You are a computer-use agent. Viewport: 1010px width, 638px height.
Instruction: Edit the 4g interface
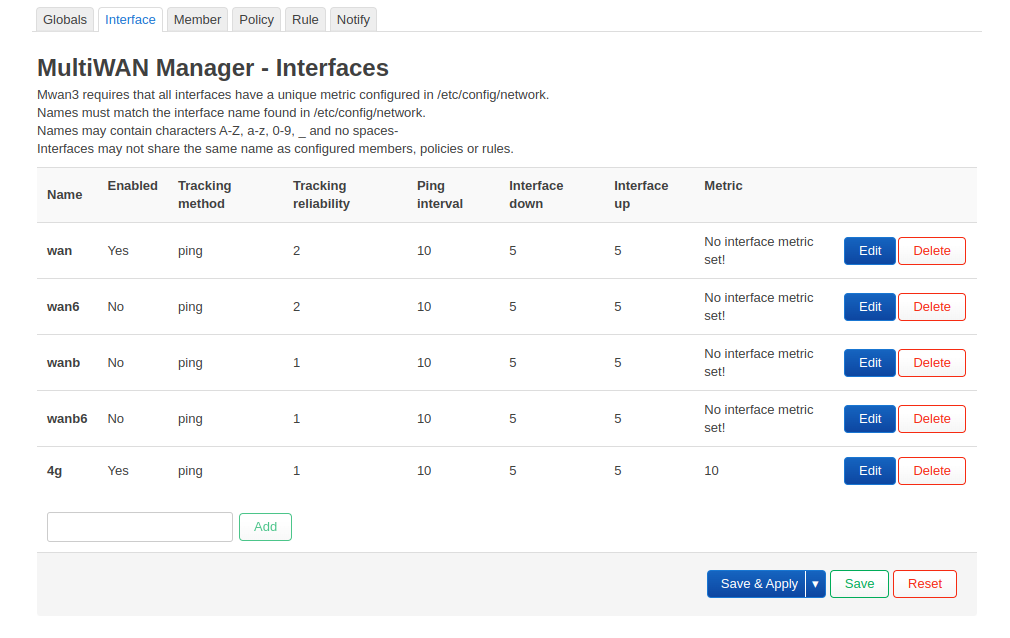point(870,471)
